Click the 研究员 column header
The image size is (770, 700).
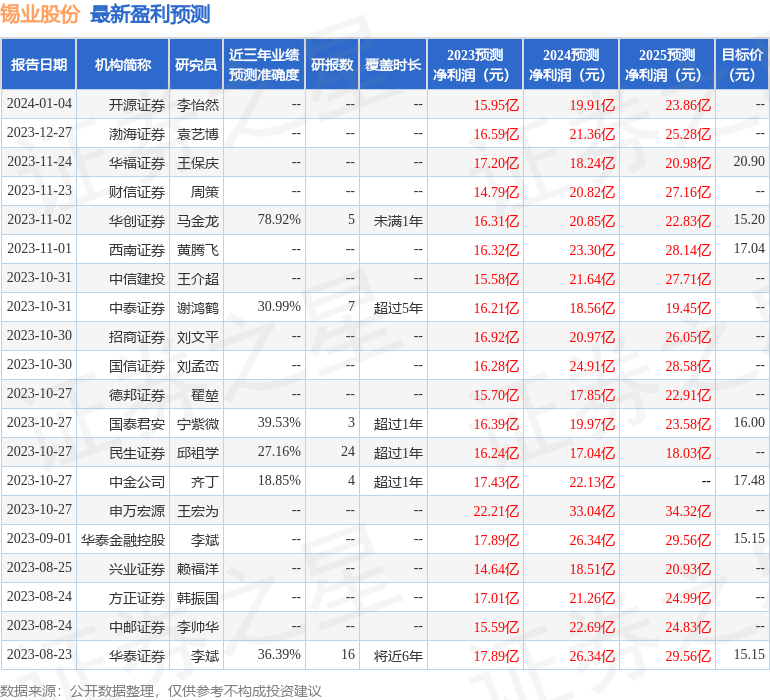[x=196, y=64]
